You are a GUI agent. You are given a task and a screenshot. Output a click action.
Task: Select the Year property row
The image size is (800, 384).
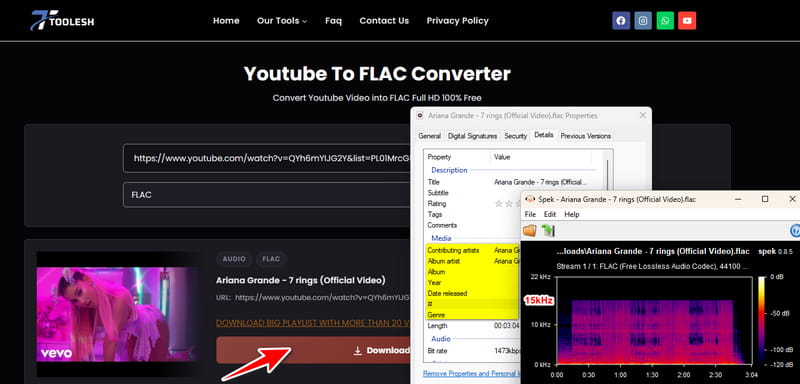tap(472, 283)
